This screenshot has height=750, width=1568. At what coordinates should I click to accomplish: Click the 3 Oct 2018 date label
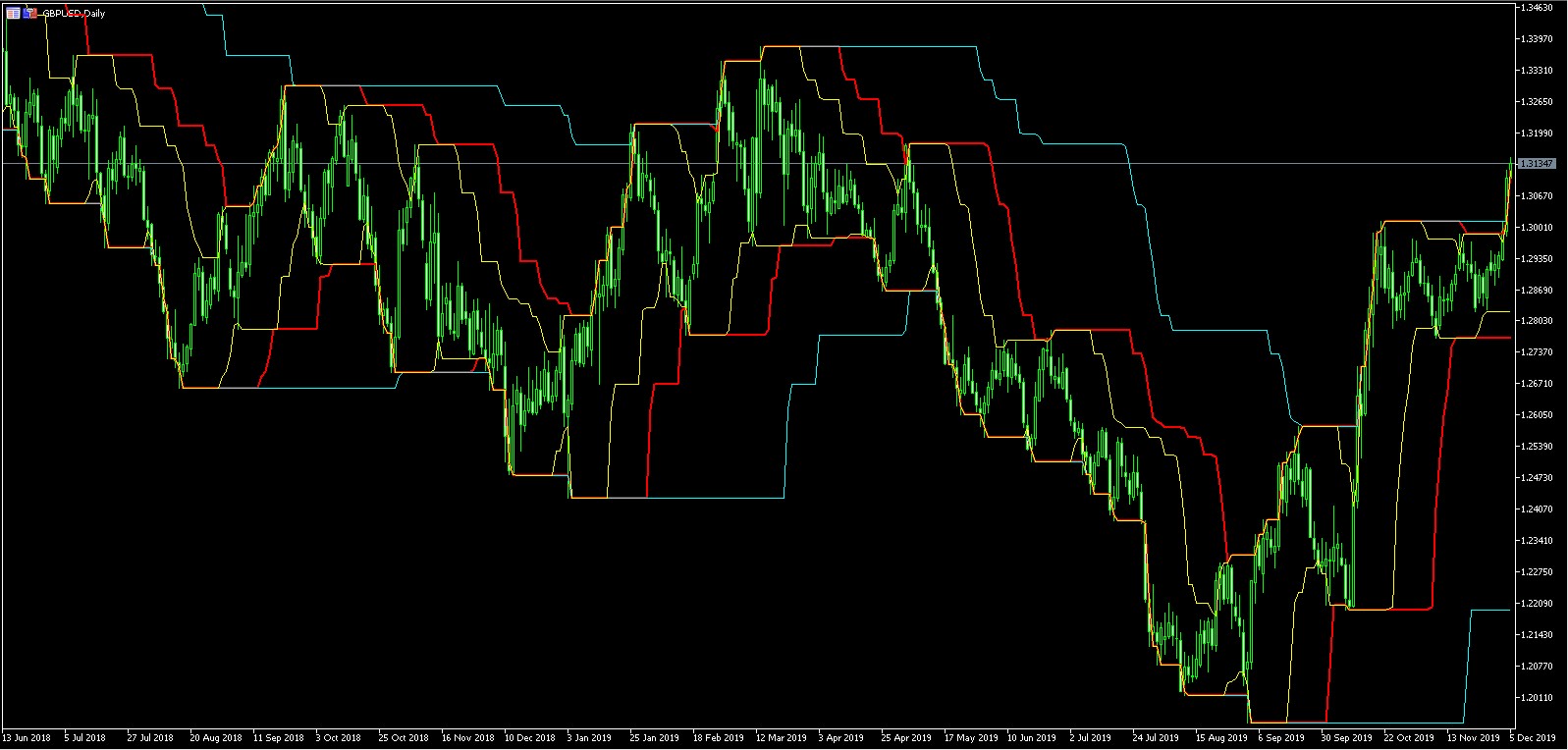(339, 738)
